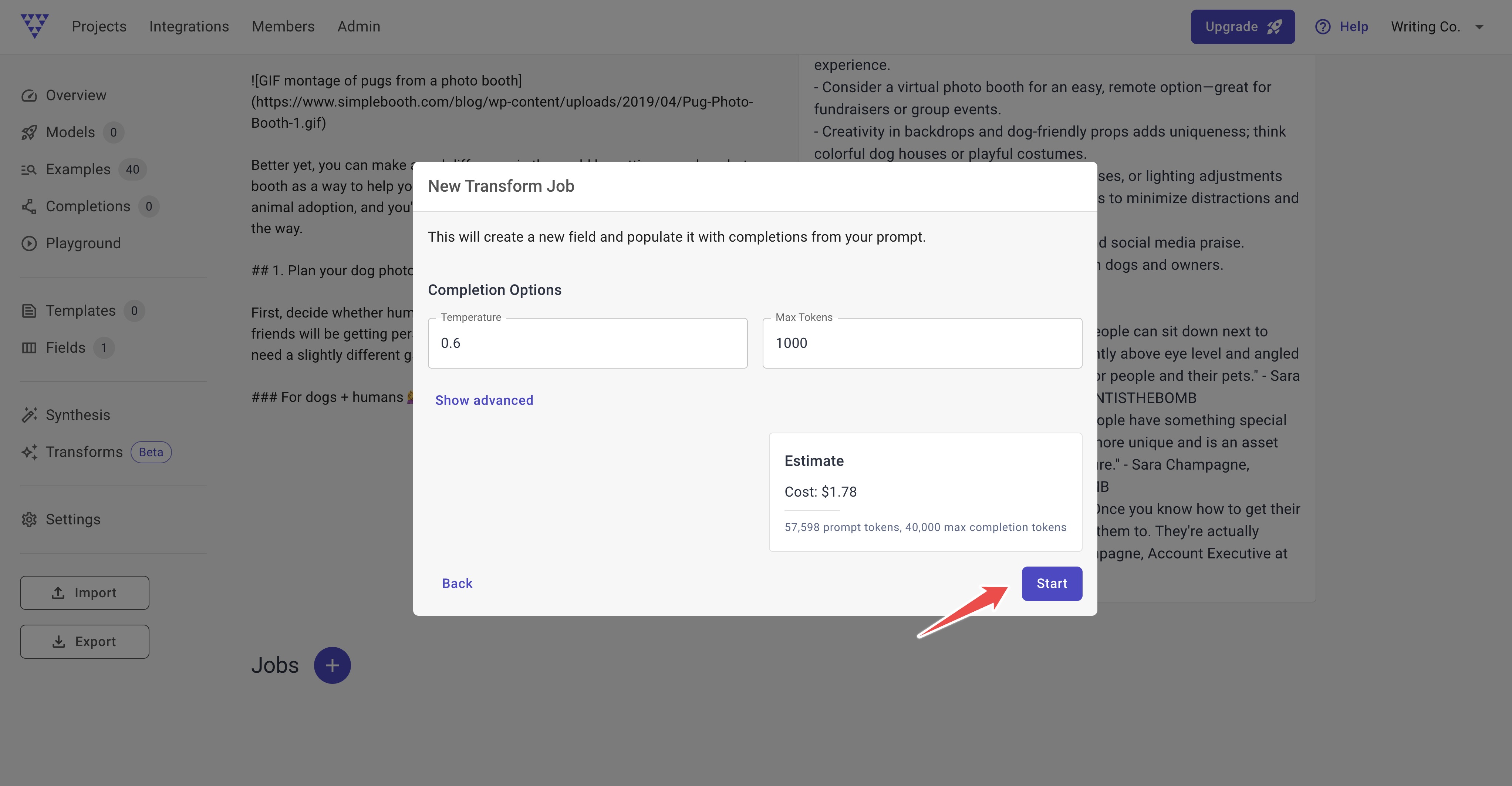The width and height of the screenshot is (1512, 786).
Task: Click the Transforms icon in sidebar
Action: [x=30, y=451]
